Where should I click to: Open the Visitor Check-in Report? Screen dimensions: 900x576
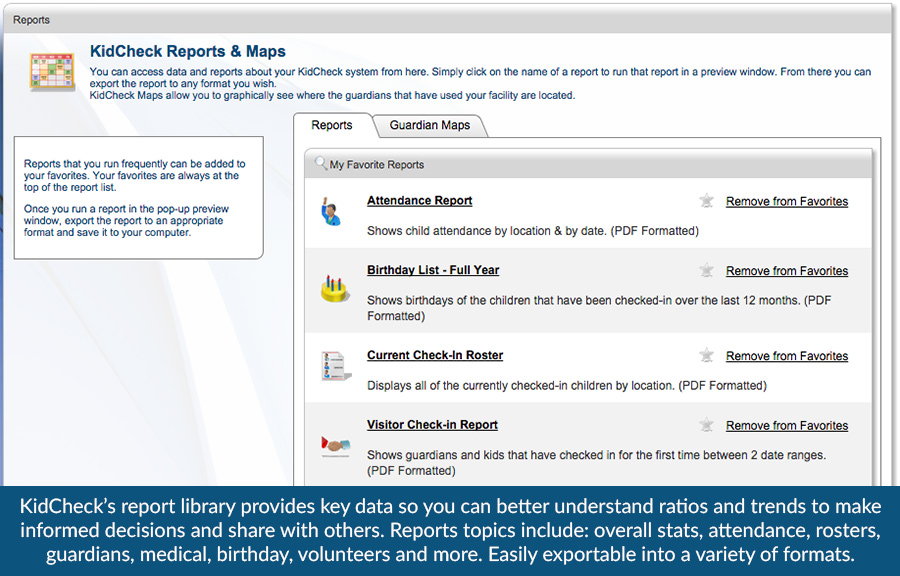coord(432,425)
